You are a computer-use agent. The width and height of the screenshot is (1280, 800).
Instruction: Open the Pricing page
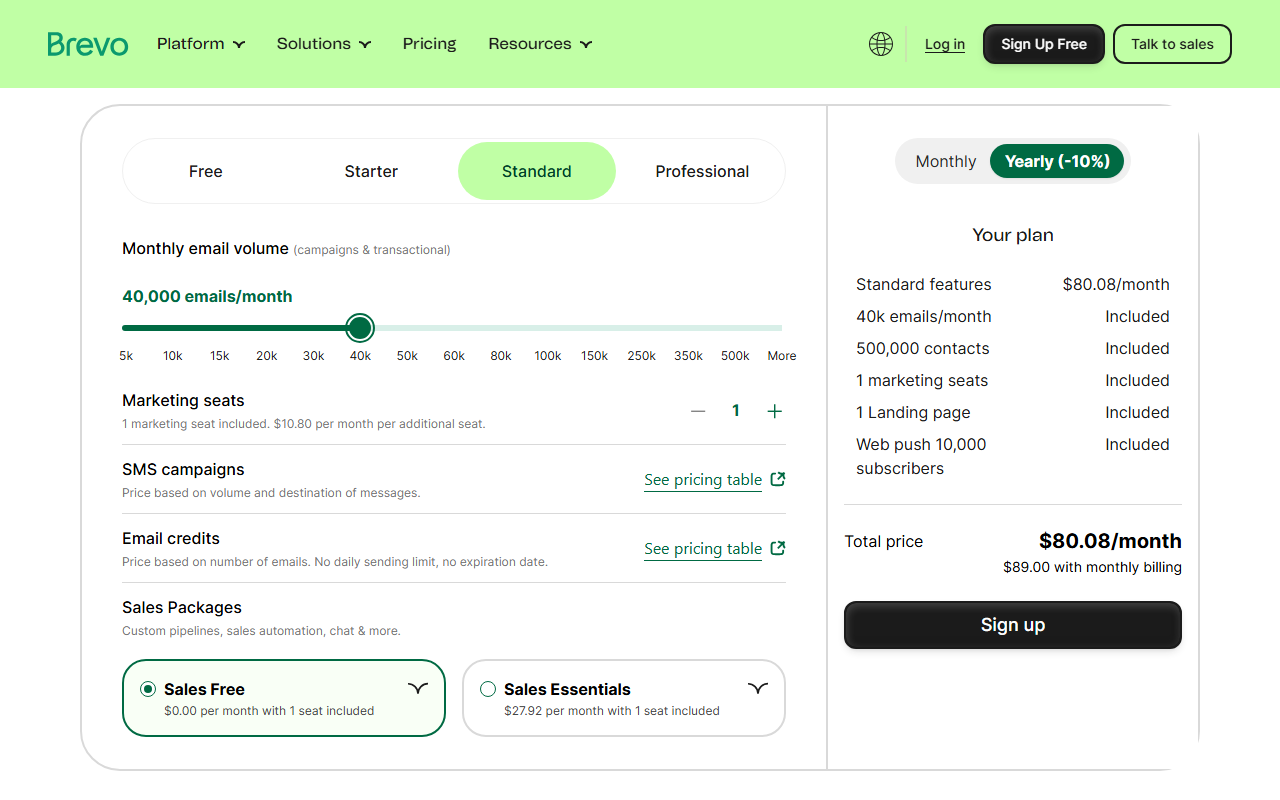pyautogui.click(x=429, y=44)
